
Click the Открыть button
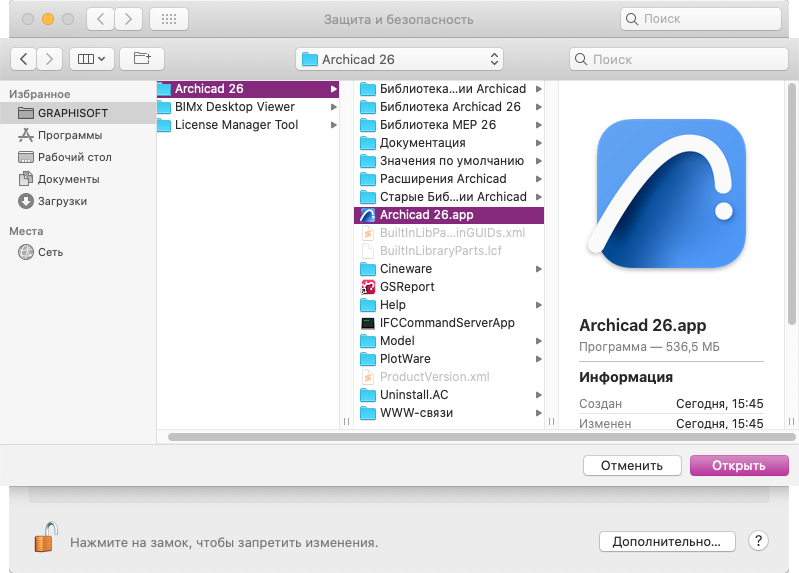[739, 465]
